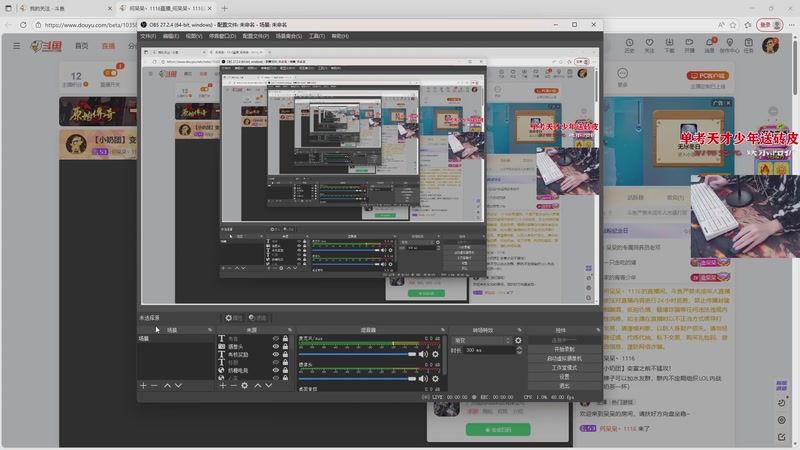Pop out the Scenes dock panel
This screenshot has height=450, width=800.
pos(210,330)
